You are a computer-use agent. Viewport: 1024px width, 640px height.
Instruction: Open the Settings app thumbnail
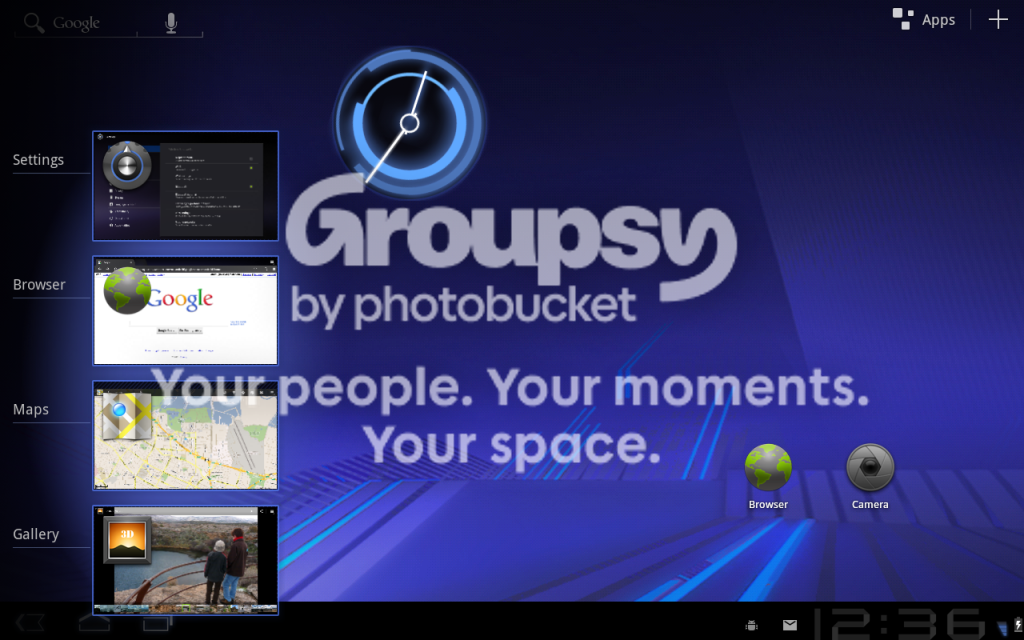185,186
